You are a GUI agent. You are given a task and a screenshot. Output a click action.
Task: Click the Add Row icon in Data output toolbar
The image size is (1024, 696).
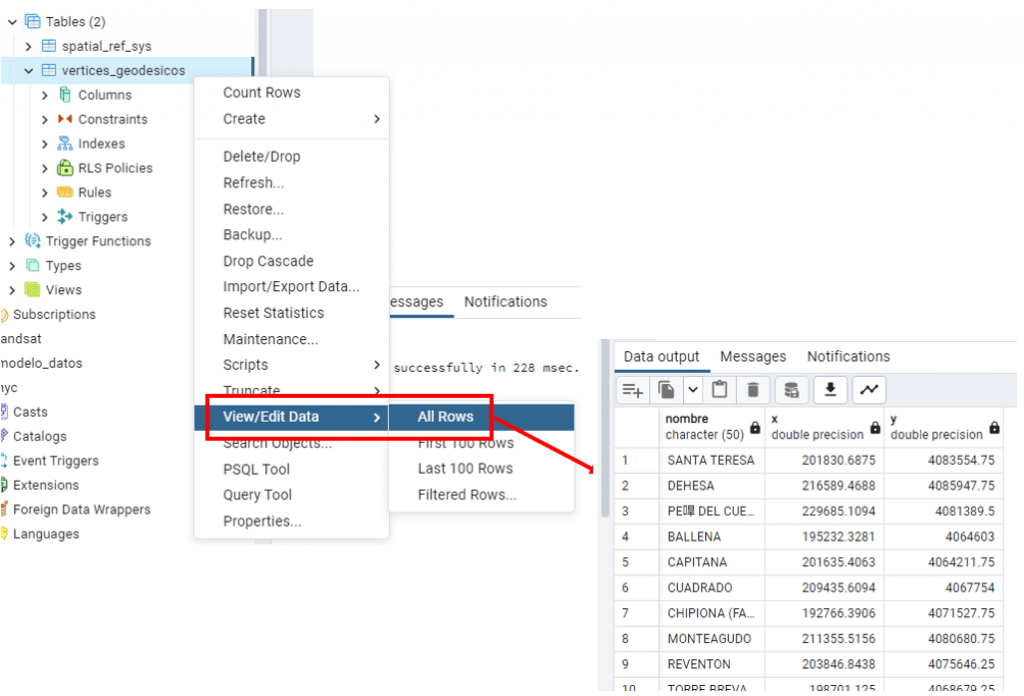click(633, 390)
